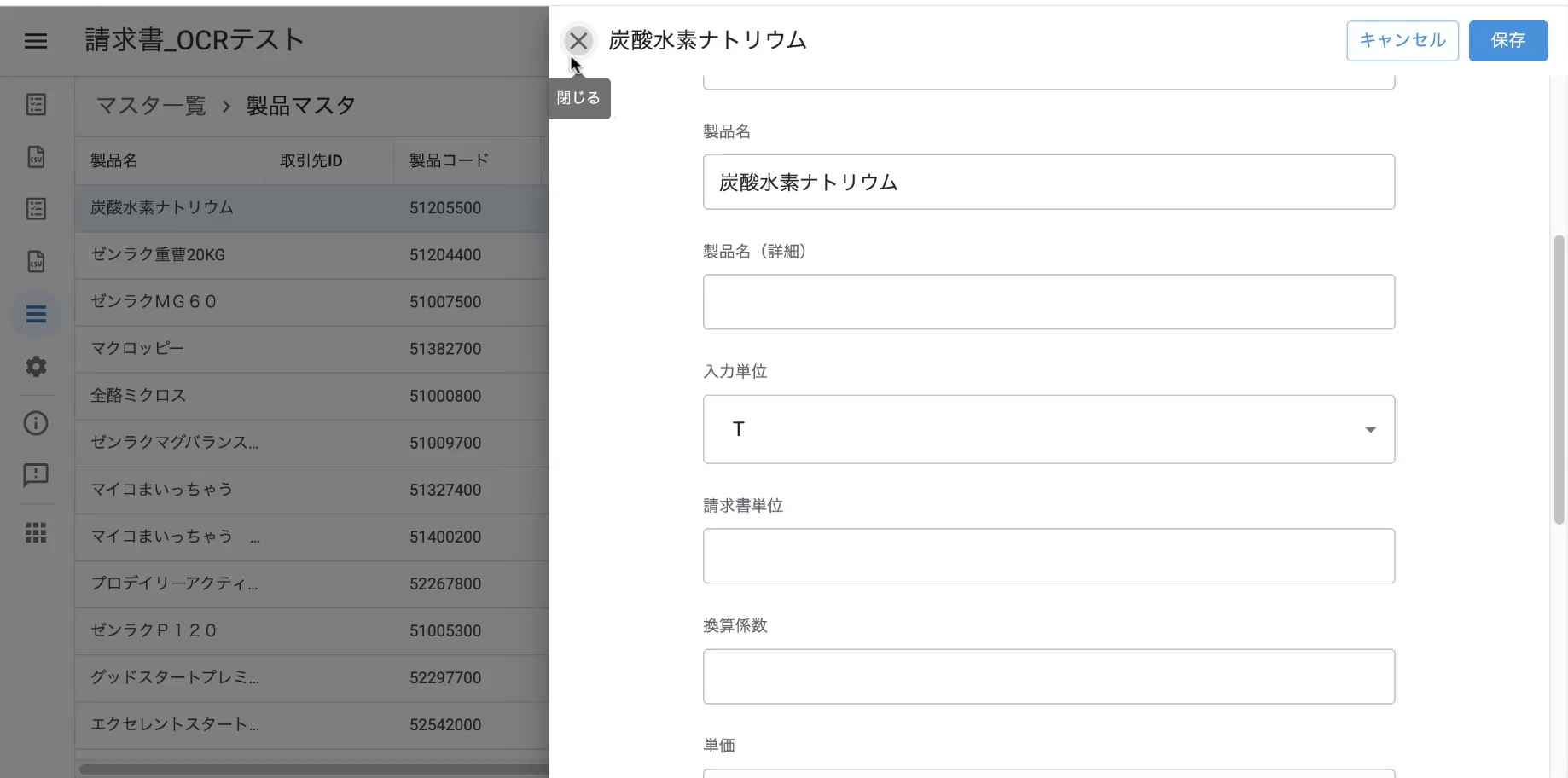The width and height of the screenshot is (1568, 778).
Task: Select product code 51327400 cell
Action: coord(445,490)
